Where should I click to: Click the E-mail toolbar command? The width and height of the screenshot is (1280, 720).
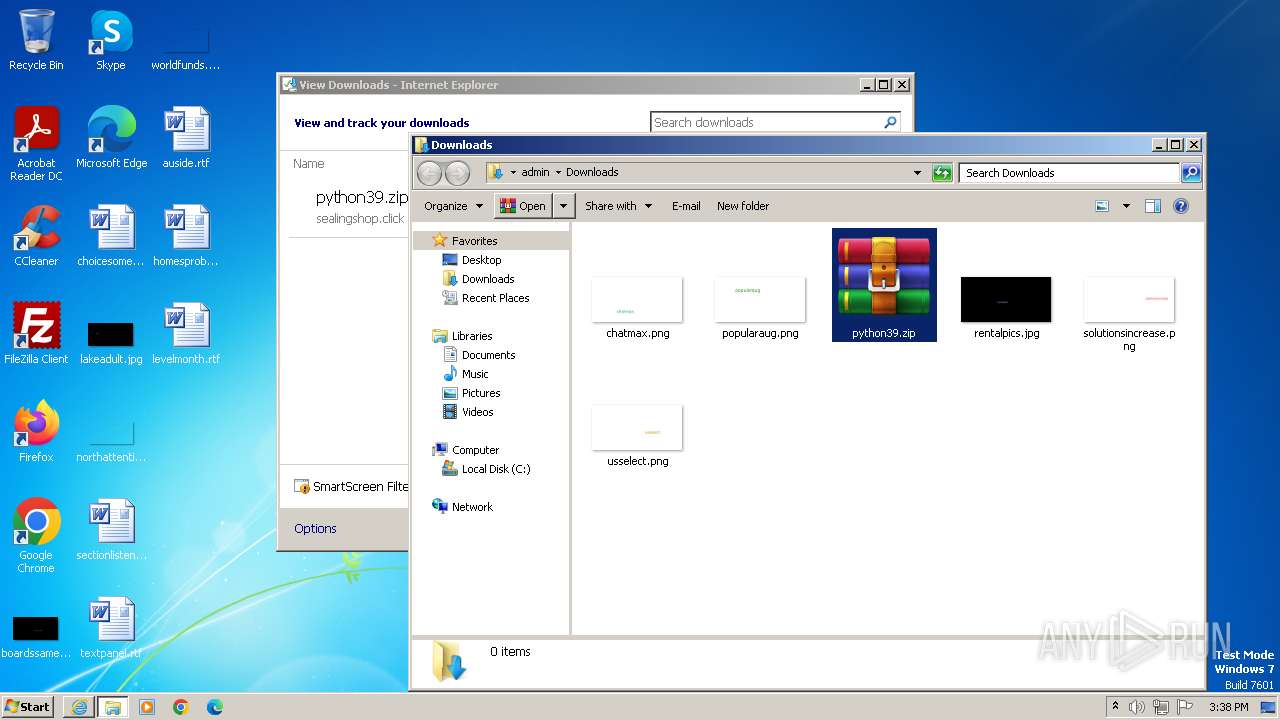686,206
